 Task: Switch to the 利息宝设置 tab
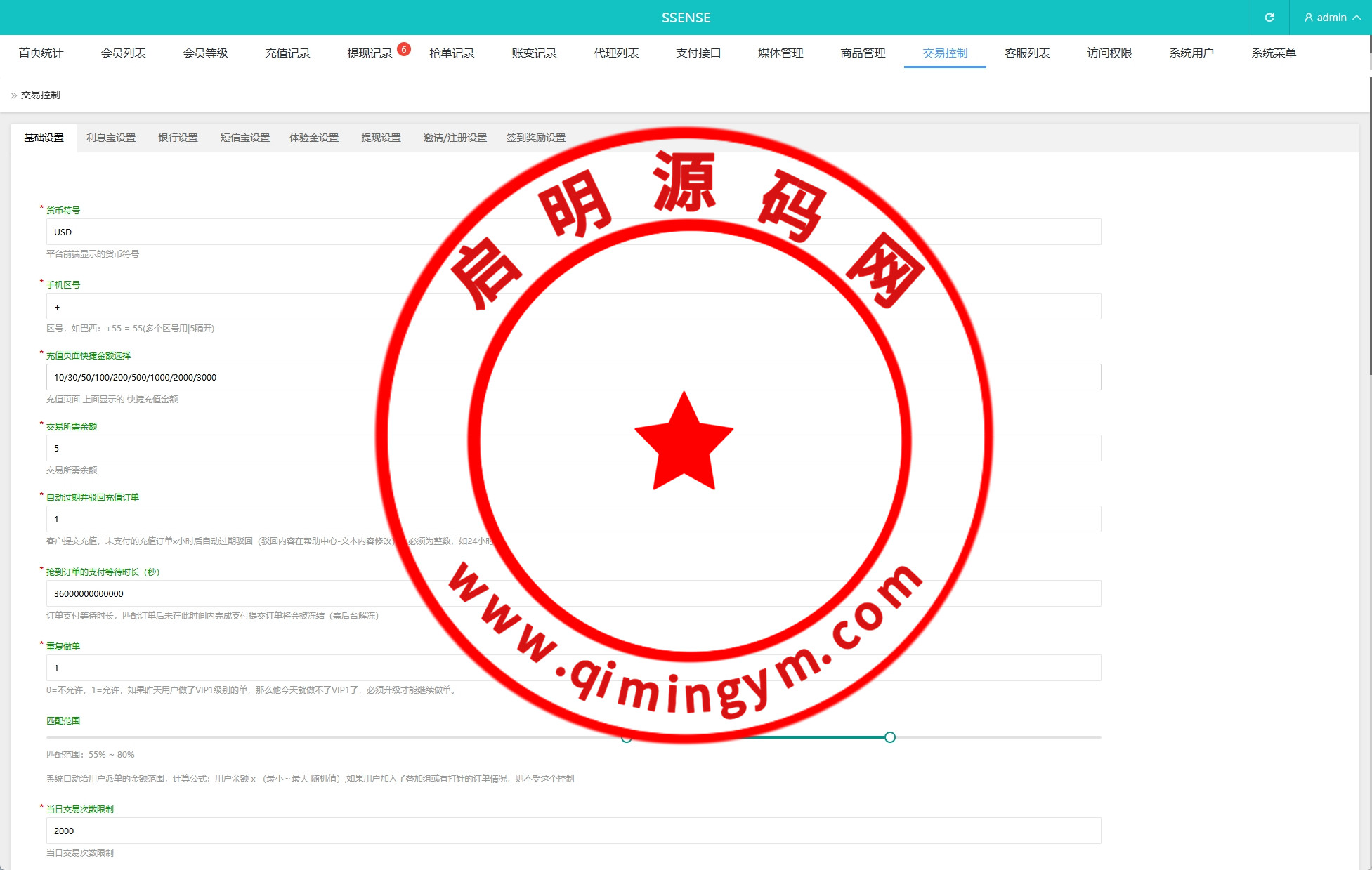[111, 138]
